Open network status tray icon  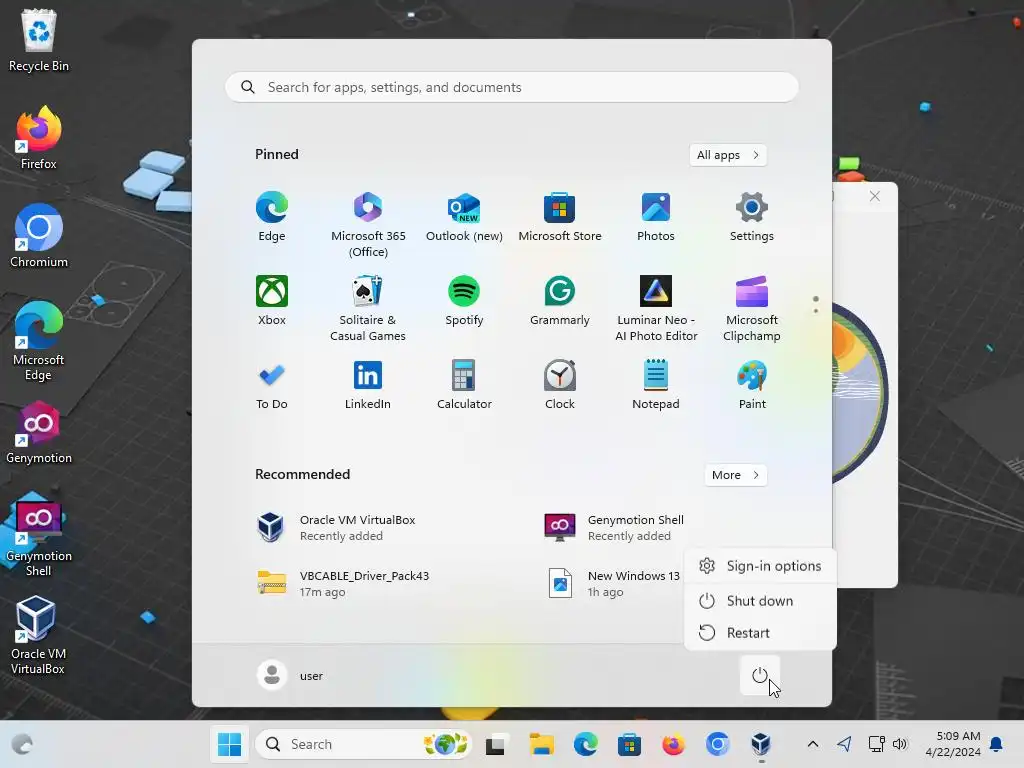pyautogui.click(x=876, y=744)
